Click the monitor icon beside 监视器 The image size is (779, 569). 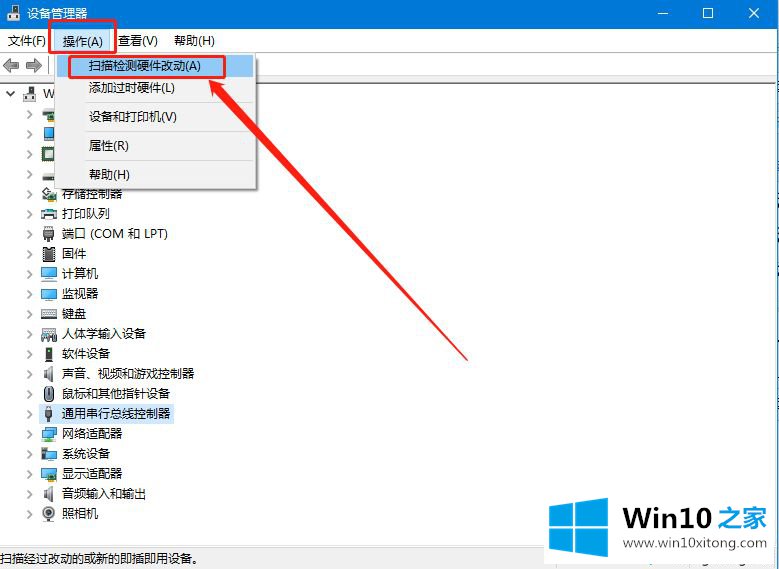click(x=49, y=294)
